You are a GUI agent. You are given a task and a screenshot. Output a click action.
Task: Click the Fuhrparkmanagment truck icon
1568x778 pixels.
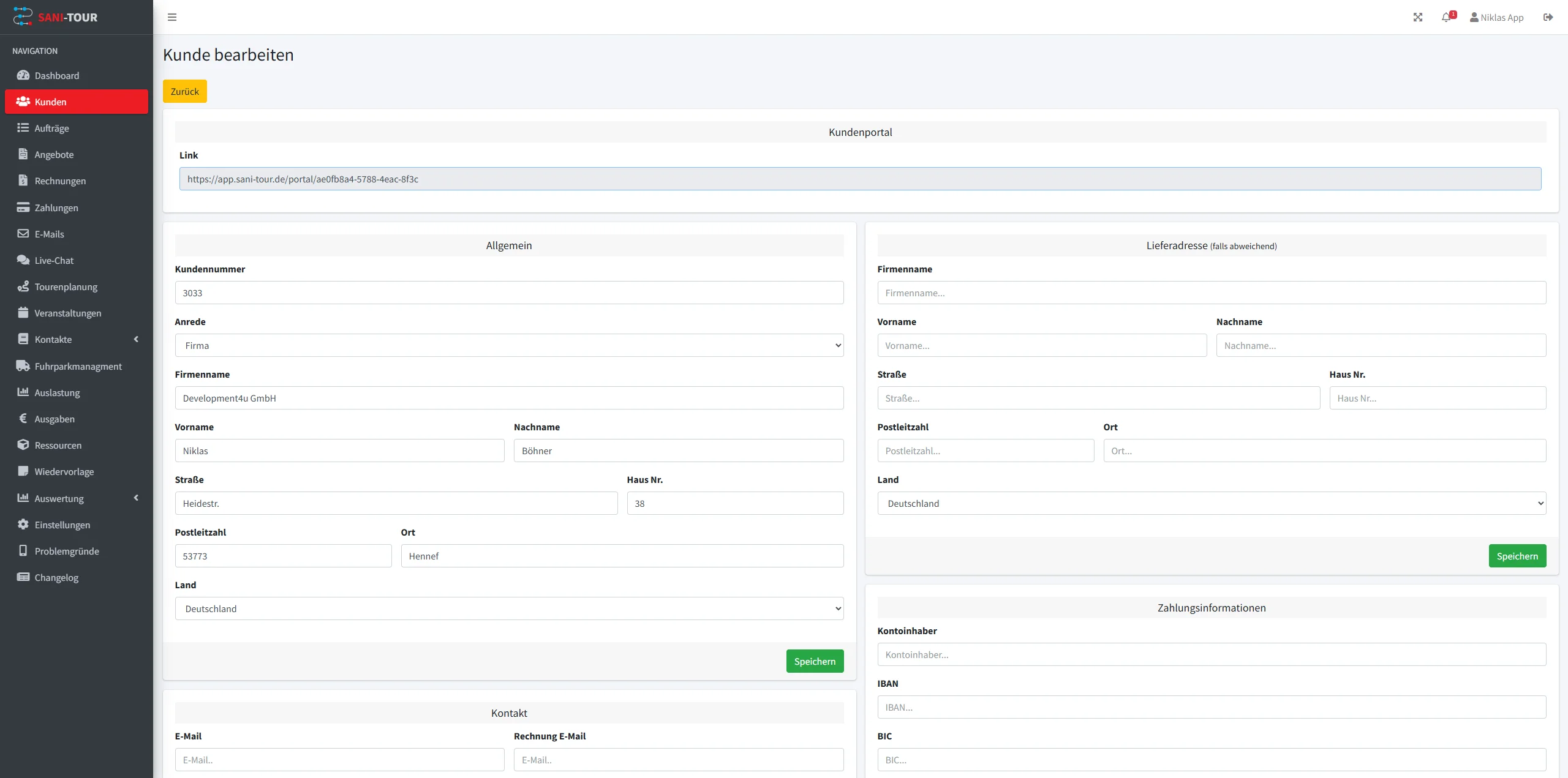23,366
